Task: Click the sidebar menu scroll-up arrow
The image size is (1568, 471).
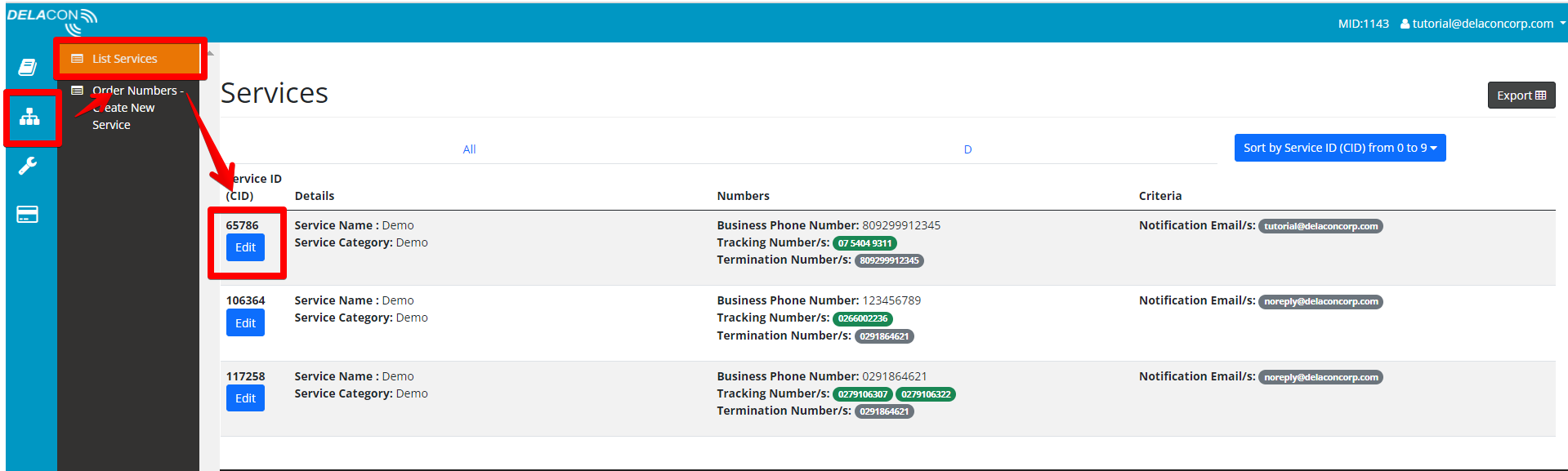Action: (210, 53)
